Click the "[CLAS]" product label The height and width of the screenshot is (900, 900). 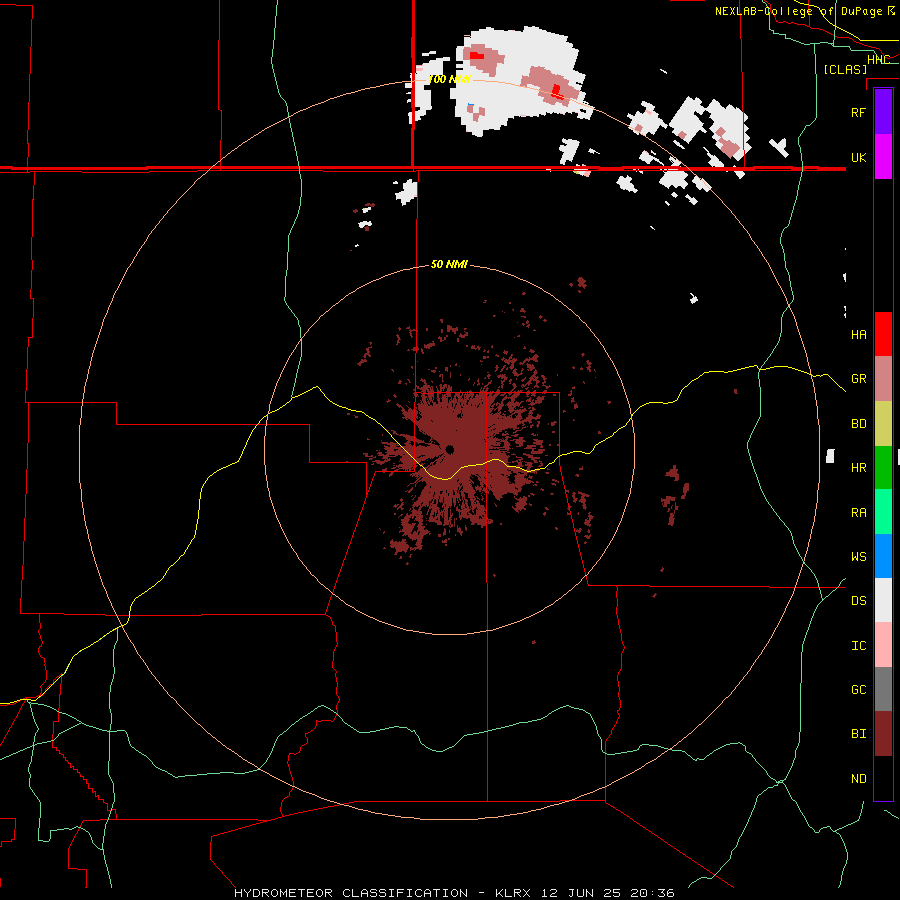845,69
